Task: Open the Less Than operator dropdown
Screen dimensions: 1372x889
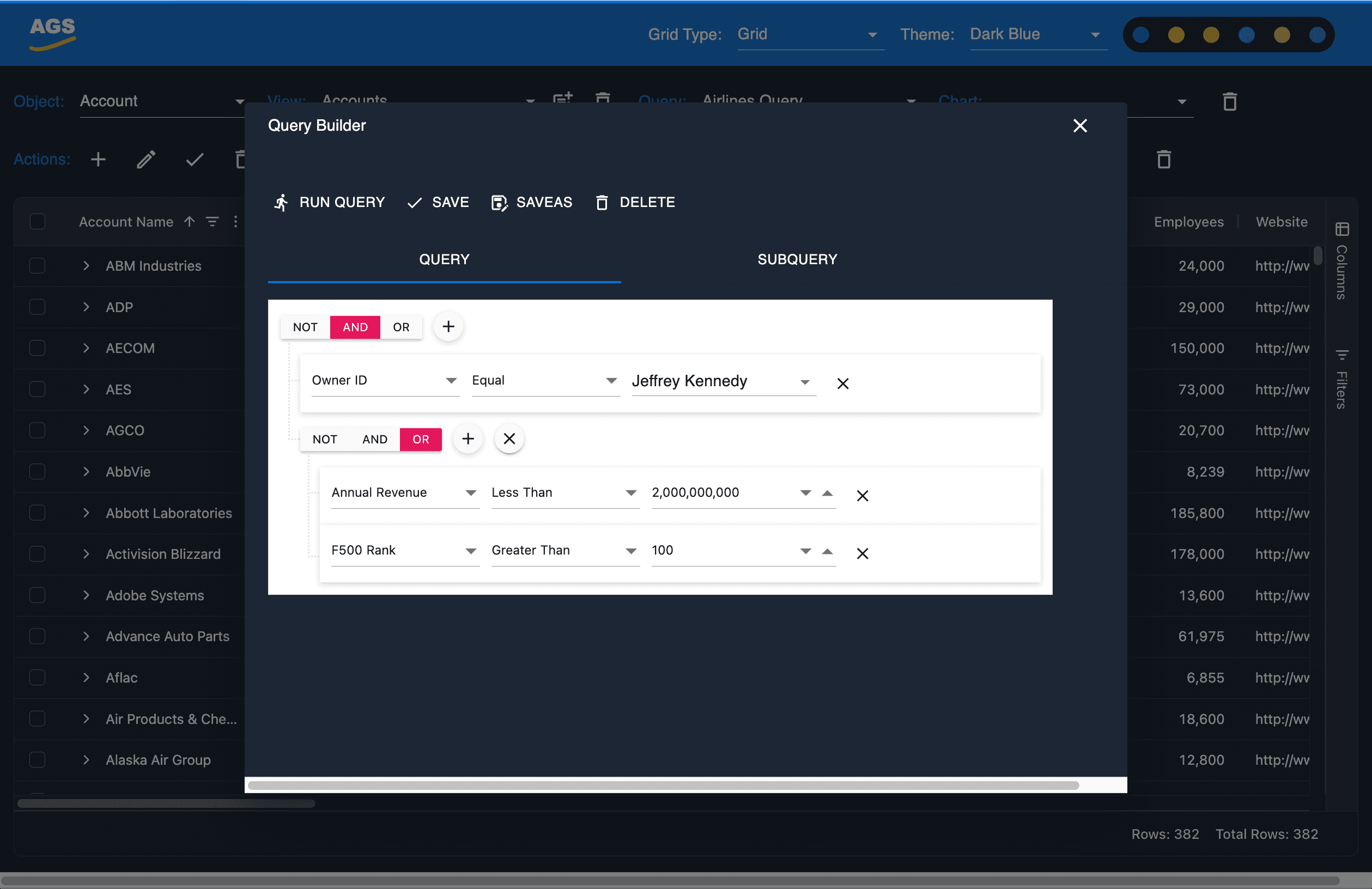Action: tap(565, 493)
